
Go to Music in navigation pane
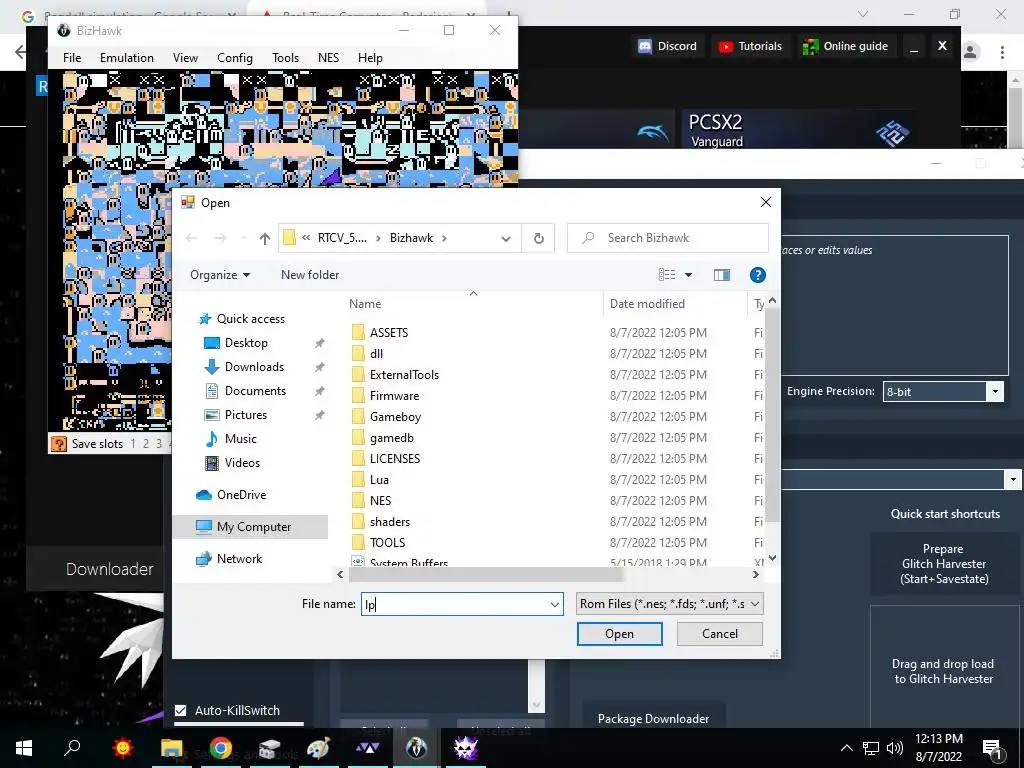tap(240, 439)
